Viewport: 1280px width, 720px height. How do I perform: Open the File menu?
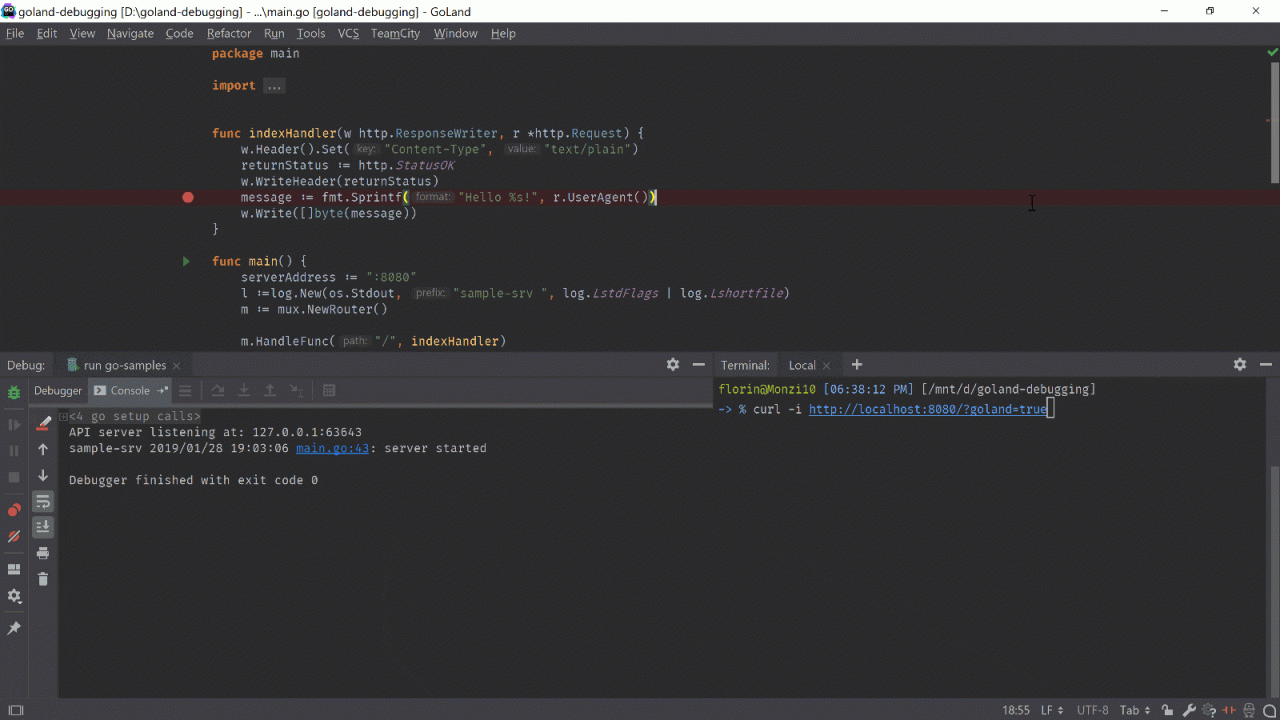tap(15, 33)
